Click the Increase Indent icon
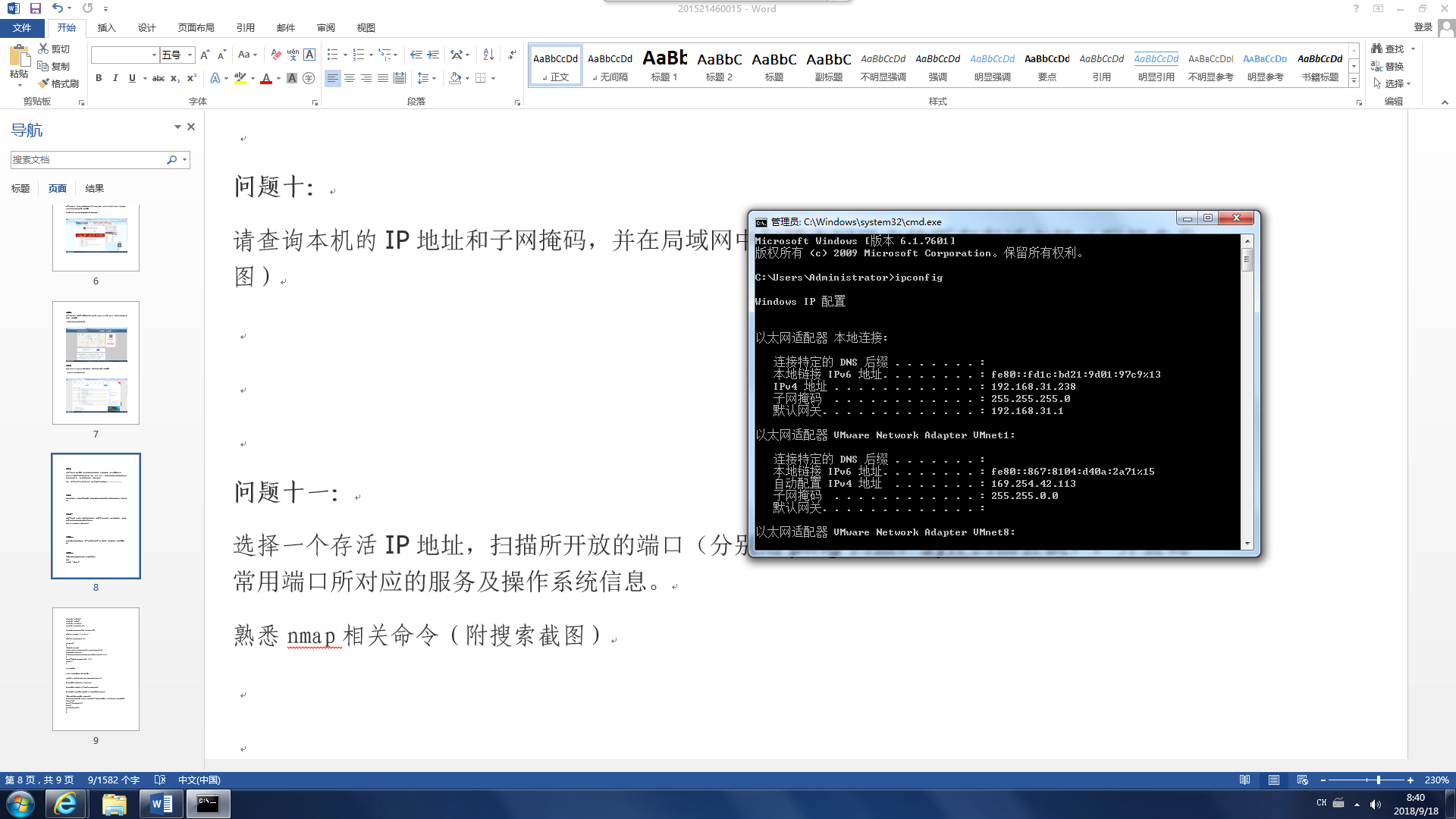This screenshot has height=819, width=1456. pyautogui.click(x=433, y=55)
